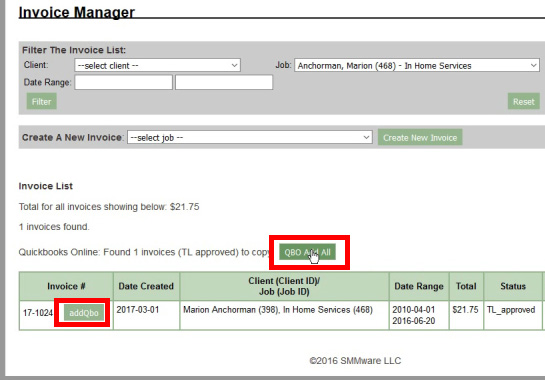Click addQbo button for invoice 17-1024
Screen dimensions: 545x380
click(84, 313)
